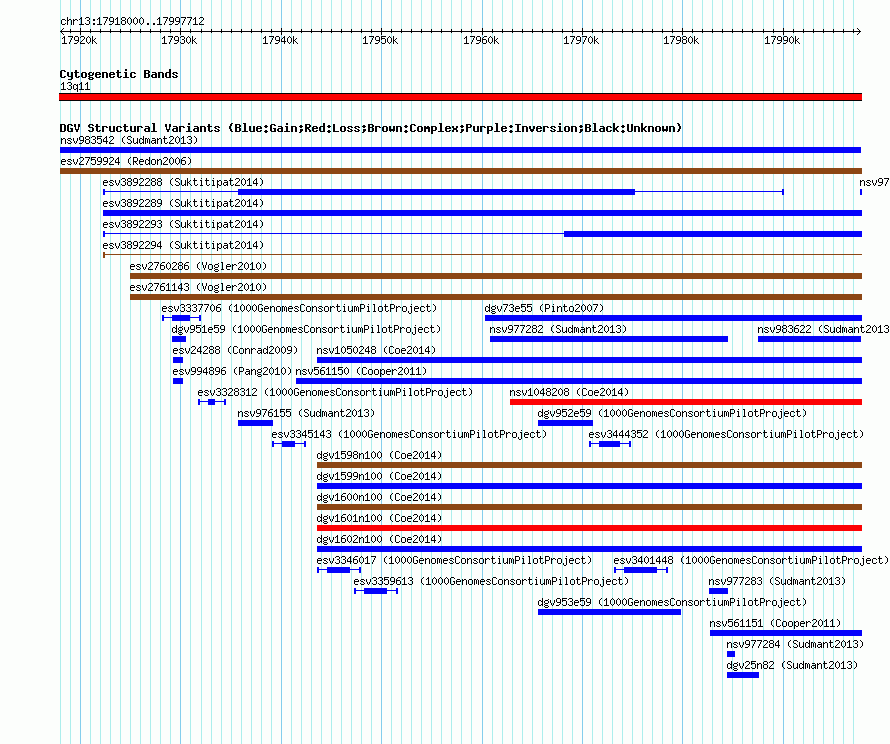Click nsv976155 (Sudmant2013) label

click(x=306, y=413)
